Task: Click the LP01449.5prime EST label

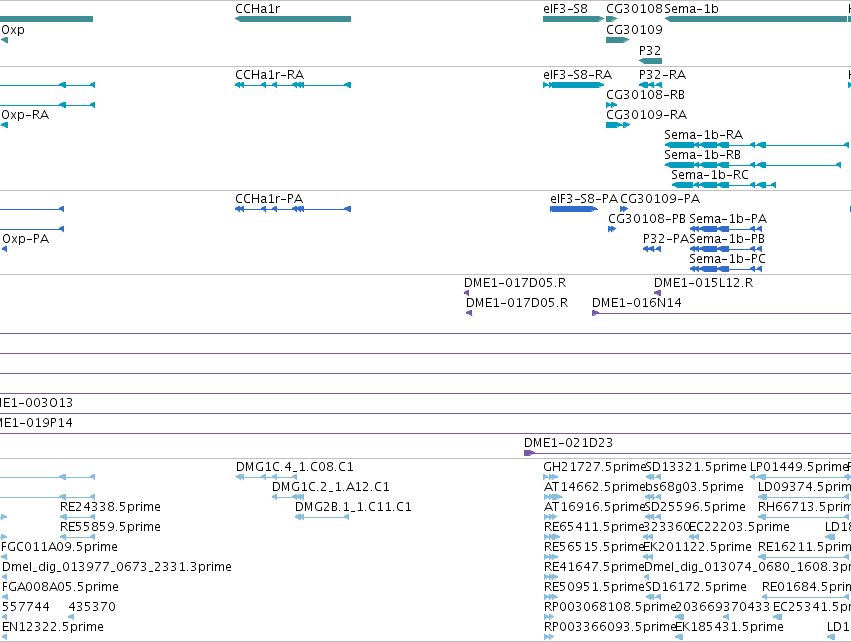Action: (798, 467)
